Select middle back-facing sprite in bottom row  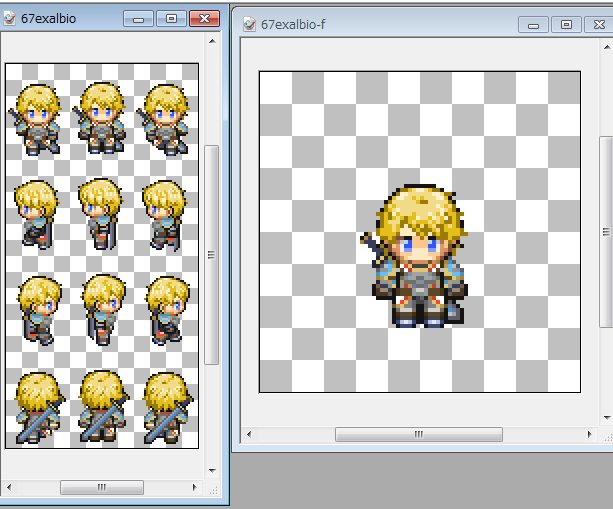[104, 407]
